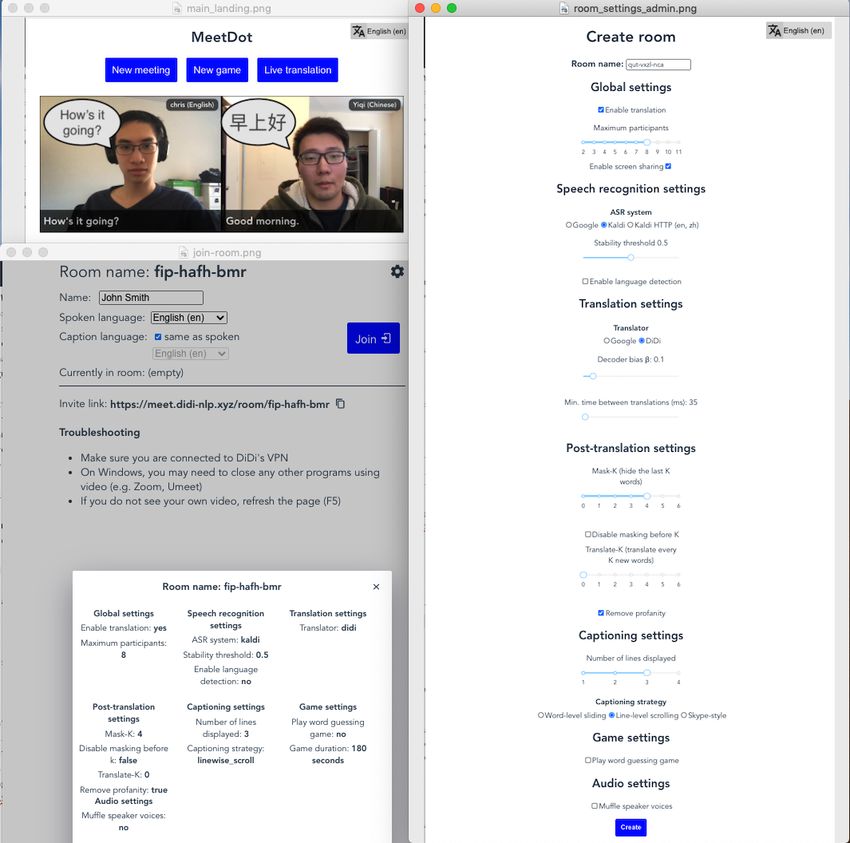Copy invite link with clipboard icon
Image resolution: width=850 pixels, height=843 pixels.
340,403
